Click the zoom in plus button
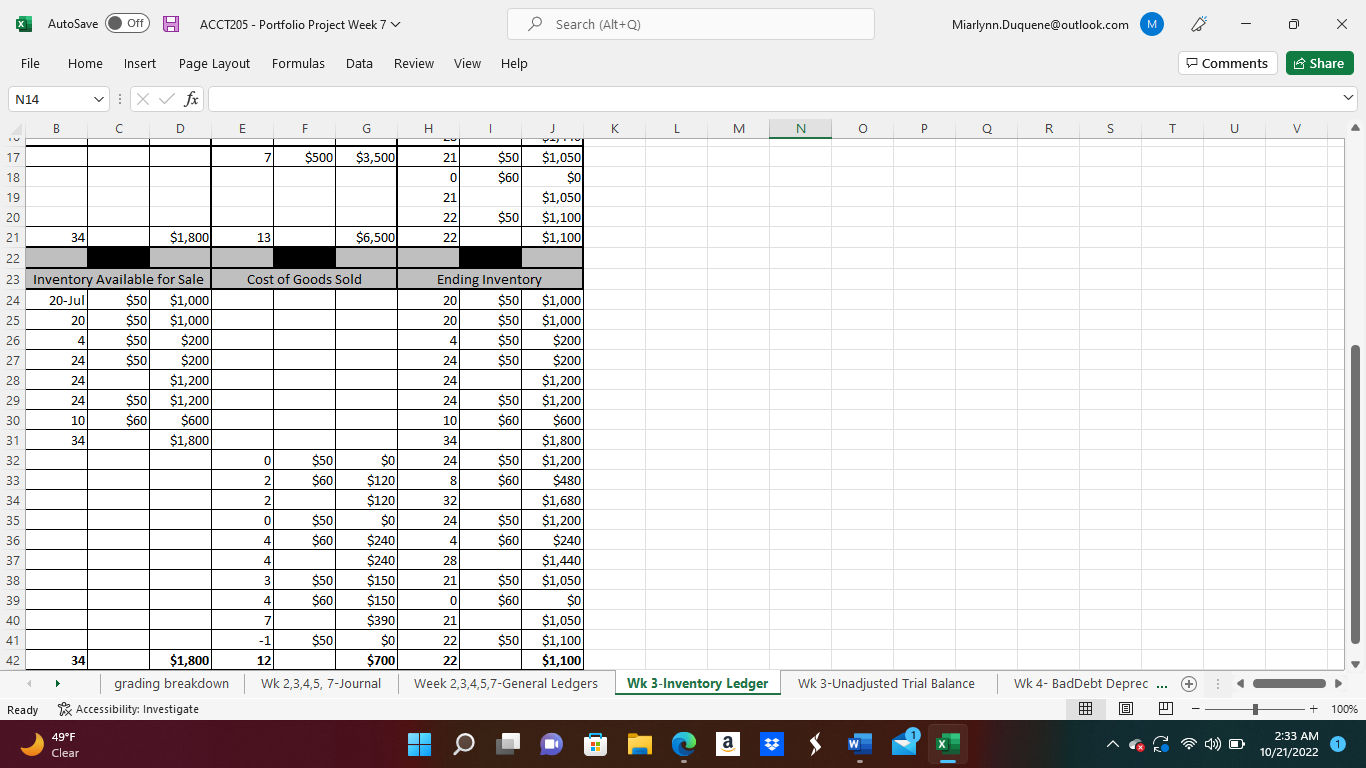1366x768 pixels. click(1314, 709)
